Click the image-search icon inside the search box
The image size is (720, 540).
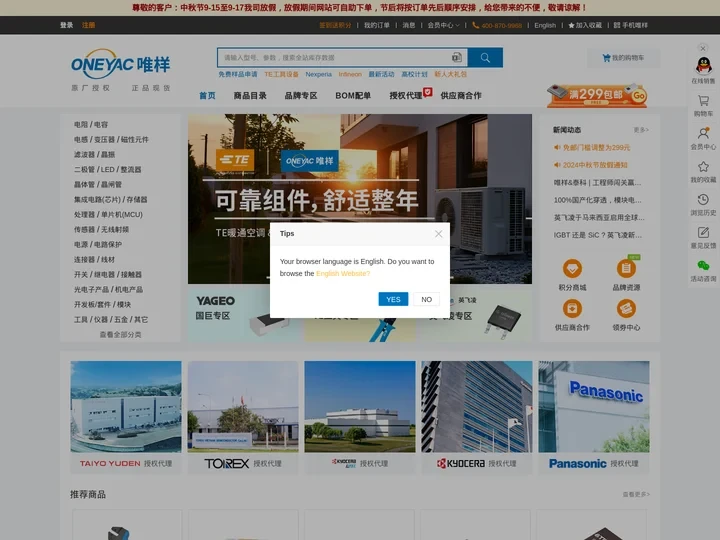click(x=456, y=57)
